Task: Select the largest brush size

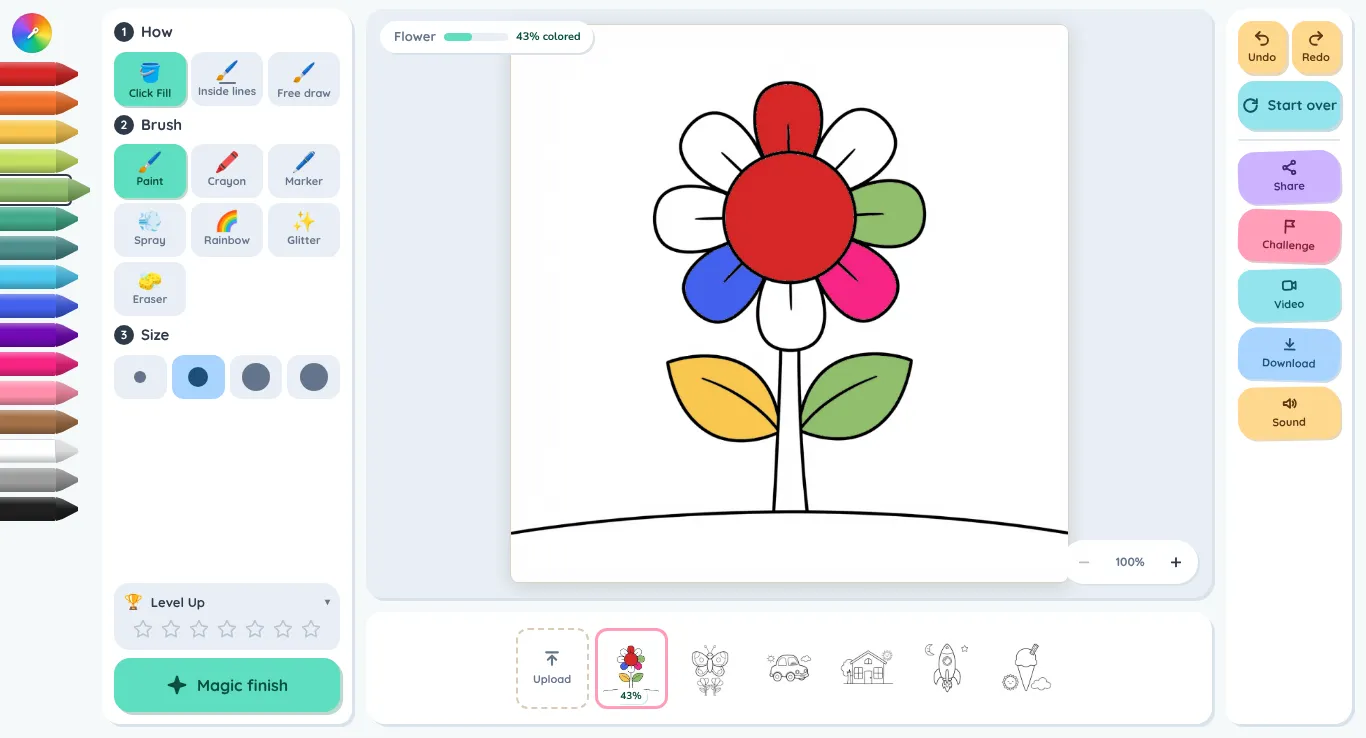Action: (x=314, y=377)
